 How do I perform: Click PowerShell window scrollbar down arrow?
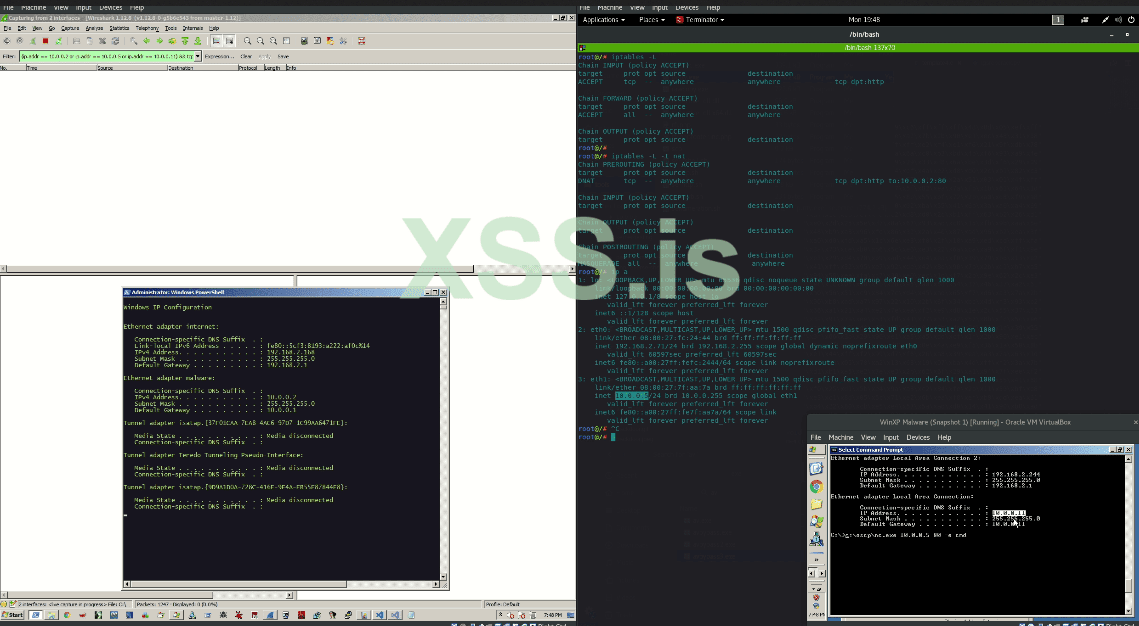click(443, 576)
